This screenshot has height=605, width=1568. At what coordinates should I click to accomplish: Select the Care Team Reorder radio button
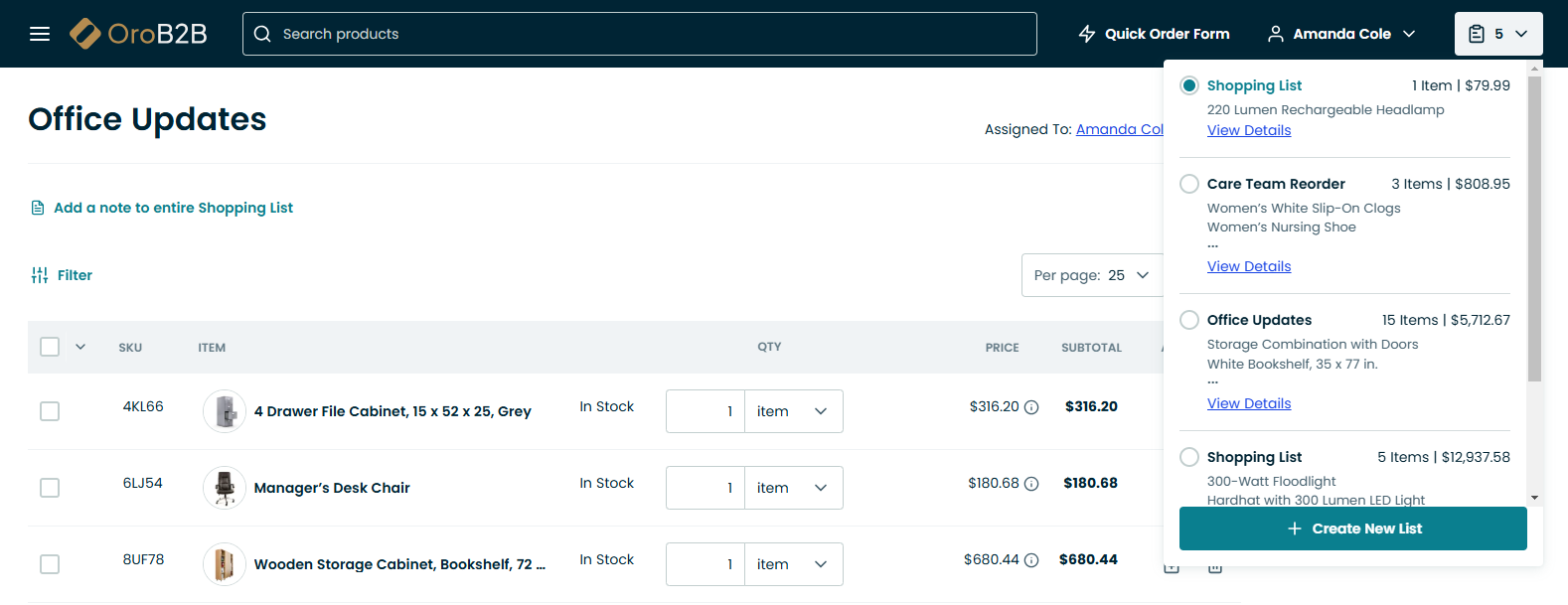coord(1189,184)
